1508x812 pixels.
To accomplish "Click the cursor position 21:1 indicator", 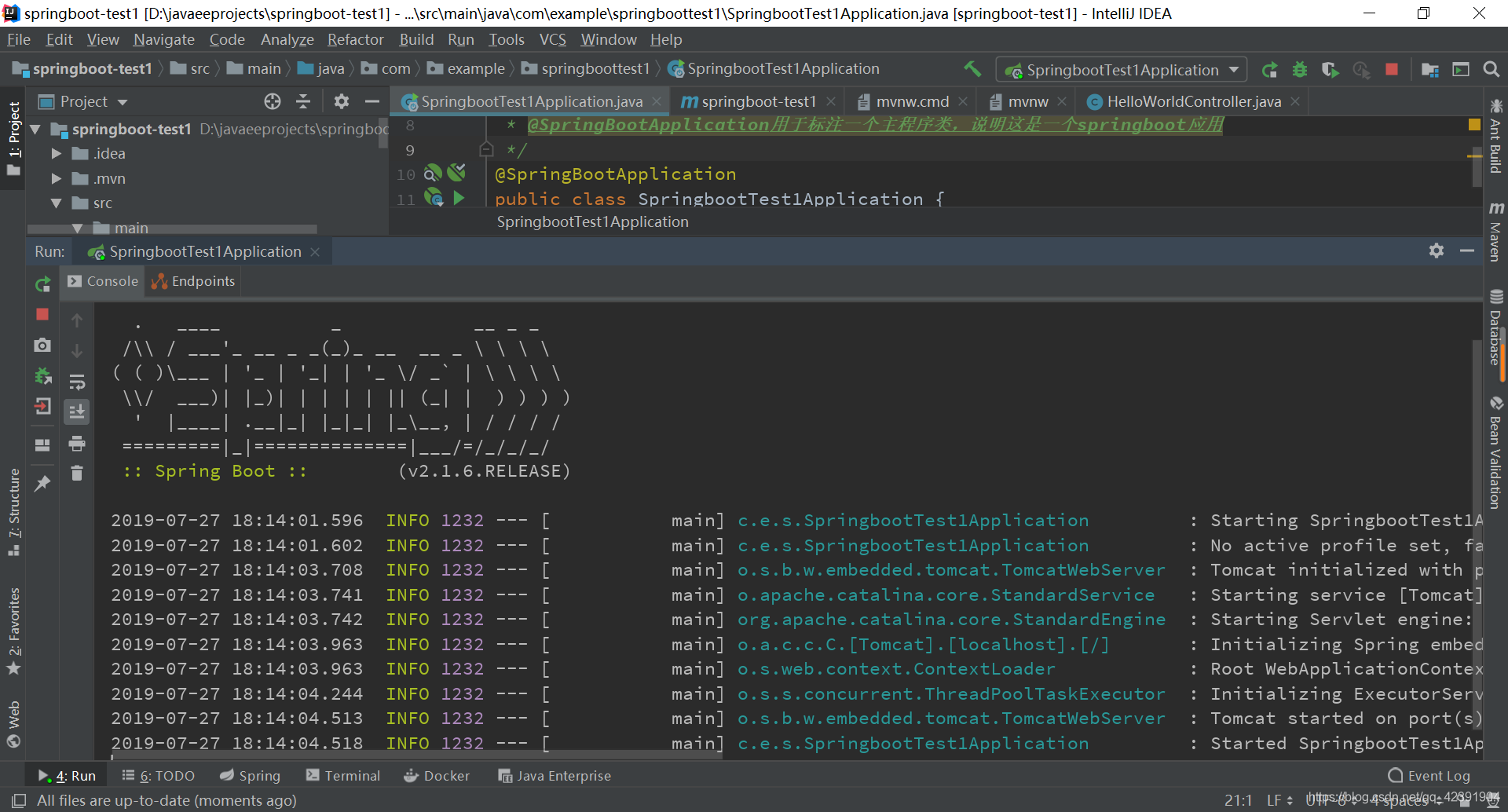I will point(1238,800).
